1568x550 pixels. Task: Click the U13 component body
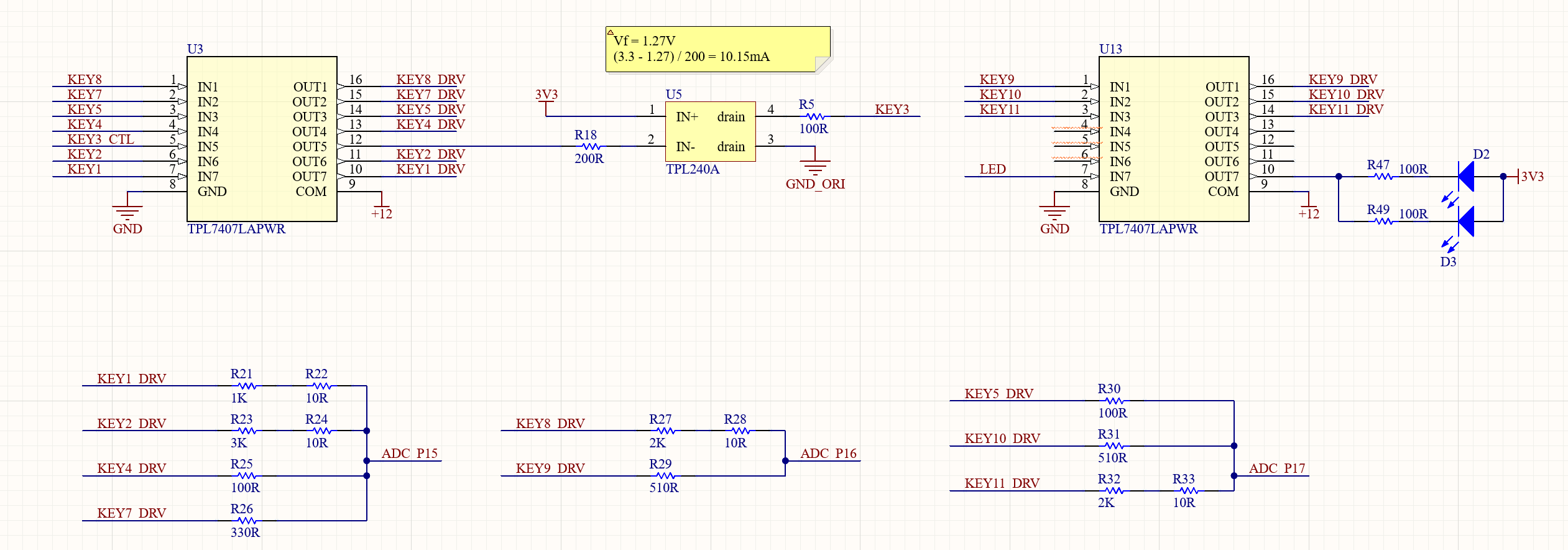click(1174, 139)
